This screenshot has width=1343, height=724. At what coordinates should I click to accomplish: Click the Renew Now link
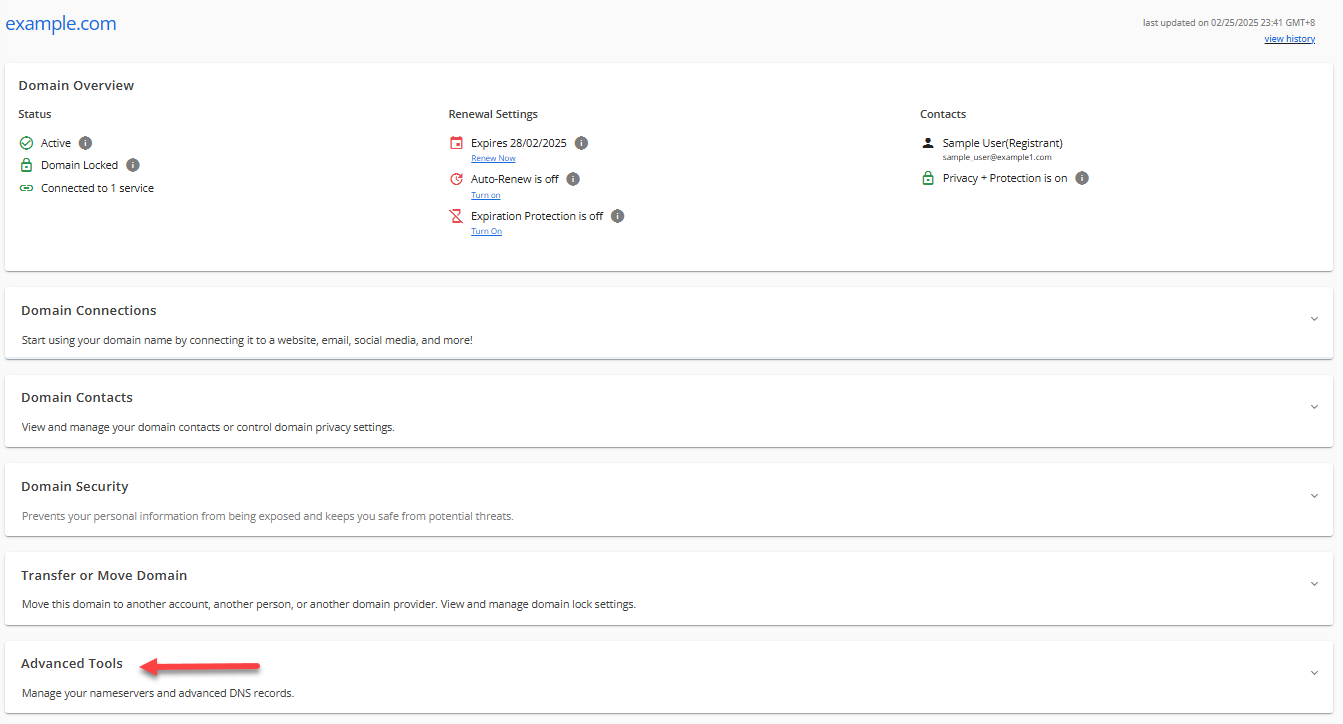pyautogui.click(x=493, y=158)
